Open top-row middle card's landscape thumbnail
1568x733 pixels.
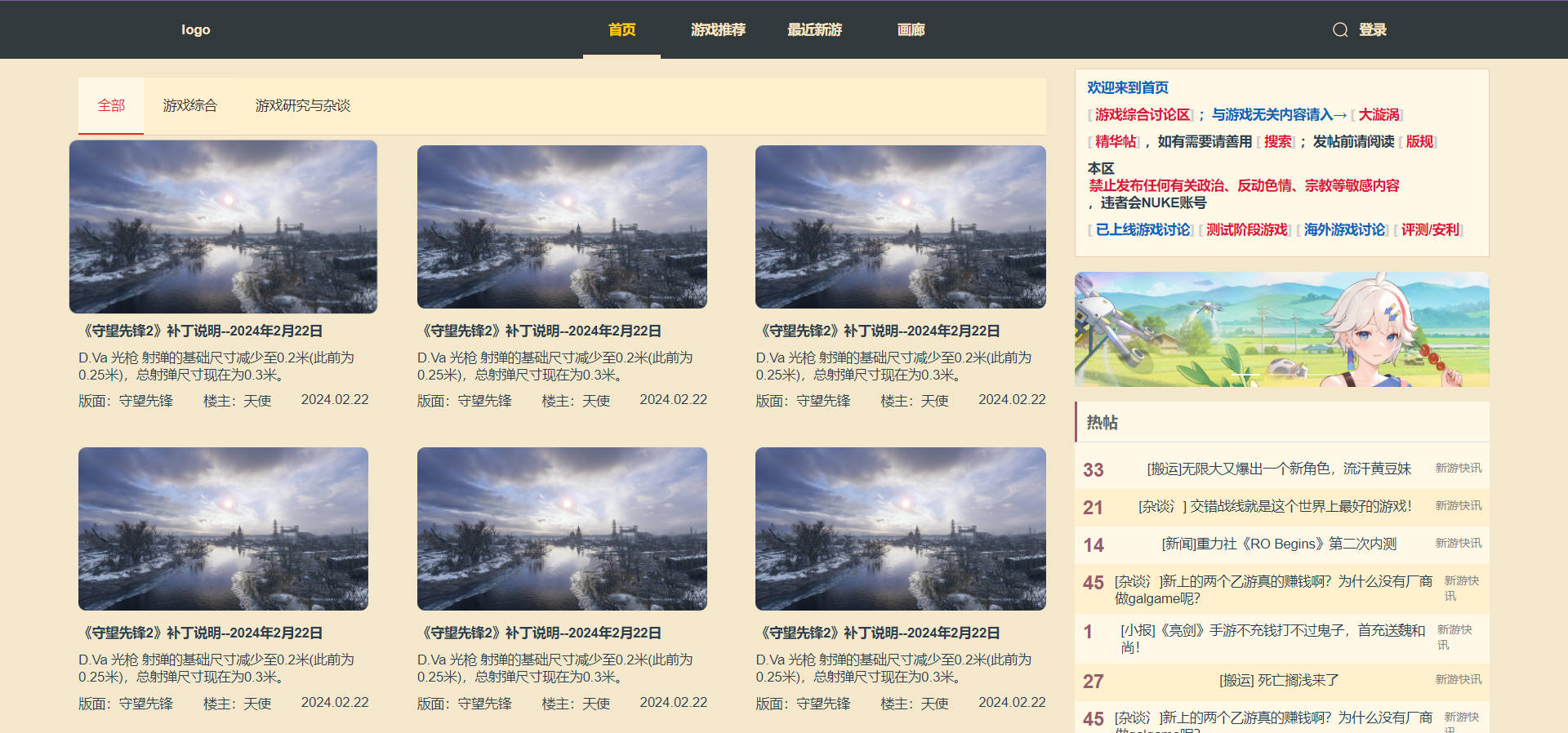(562, 227)
